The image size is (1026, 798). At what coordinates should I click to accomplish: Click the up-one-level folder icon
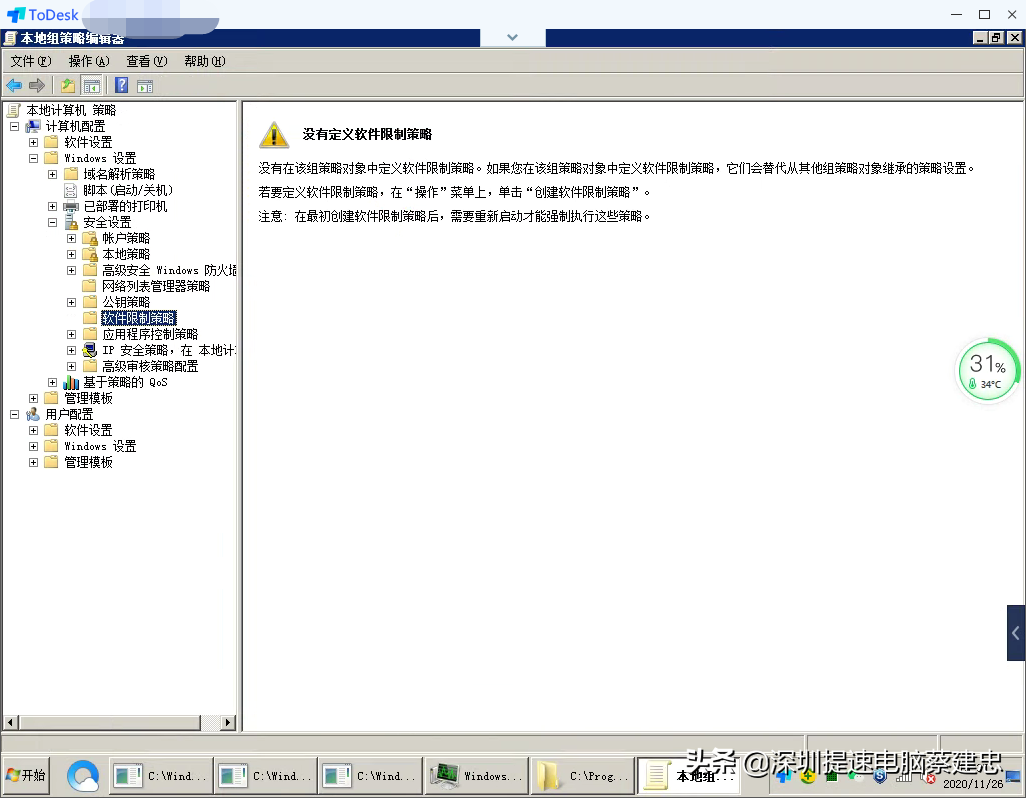pyautogui.click(x=68, y=85)
